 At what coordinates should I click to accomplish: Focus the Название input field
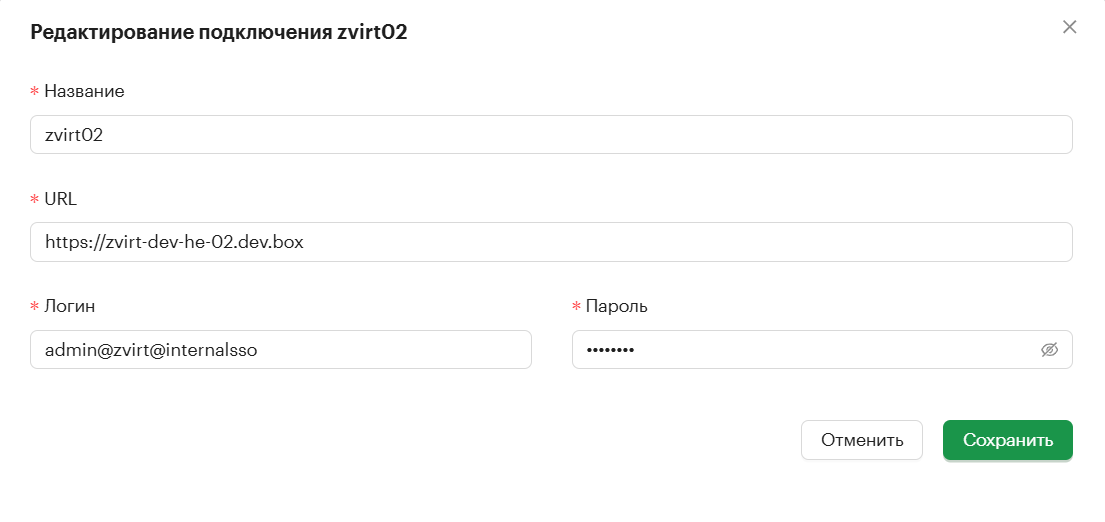551,135
